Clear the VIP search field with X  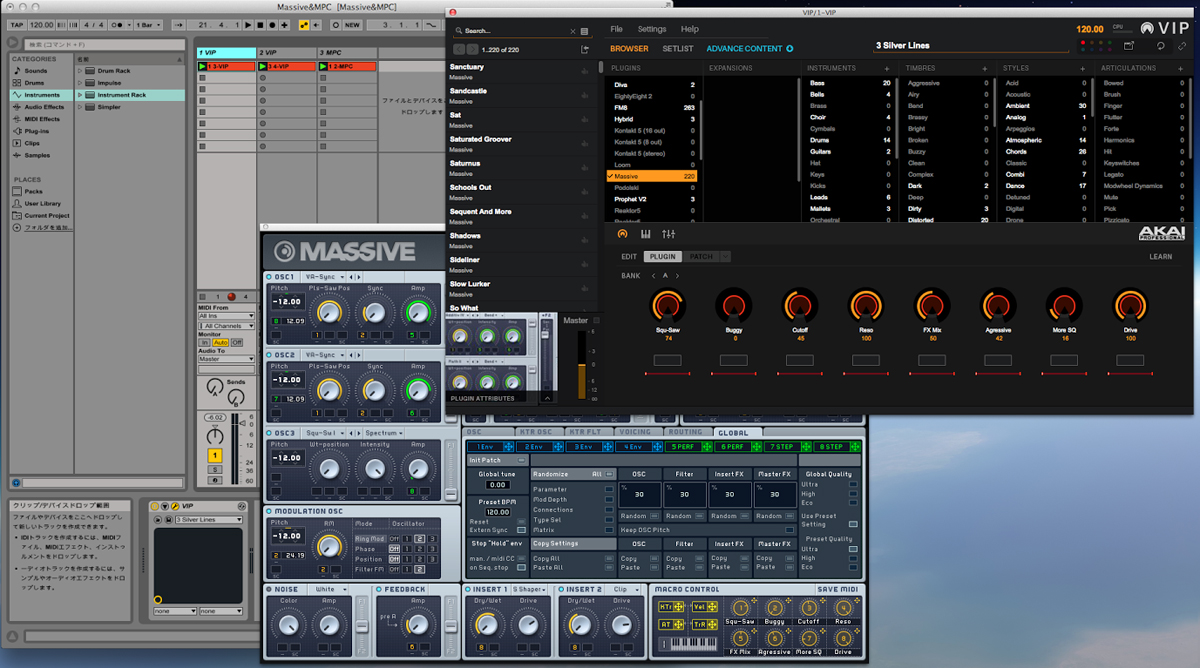click(573, 31)
